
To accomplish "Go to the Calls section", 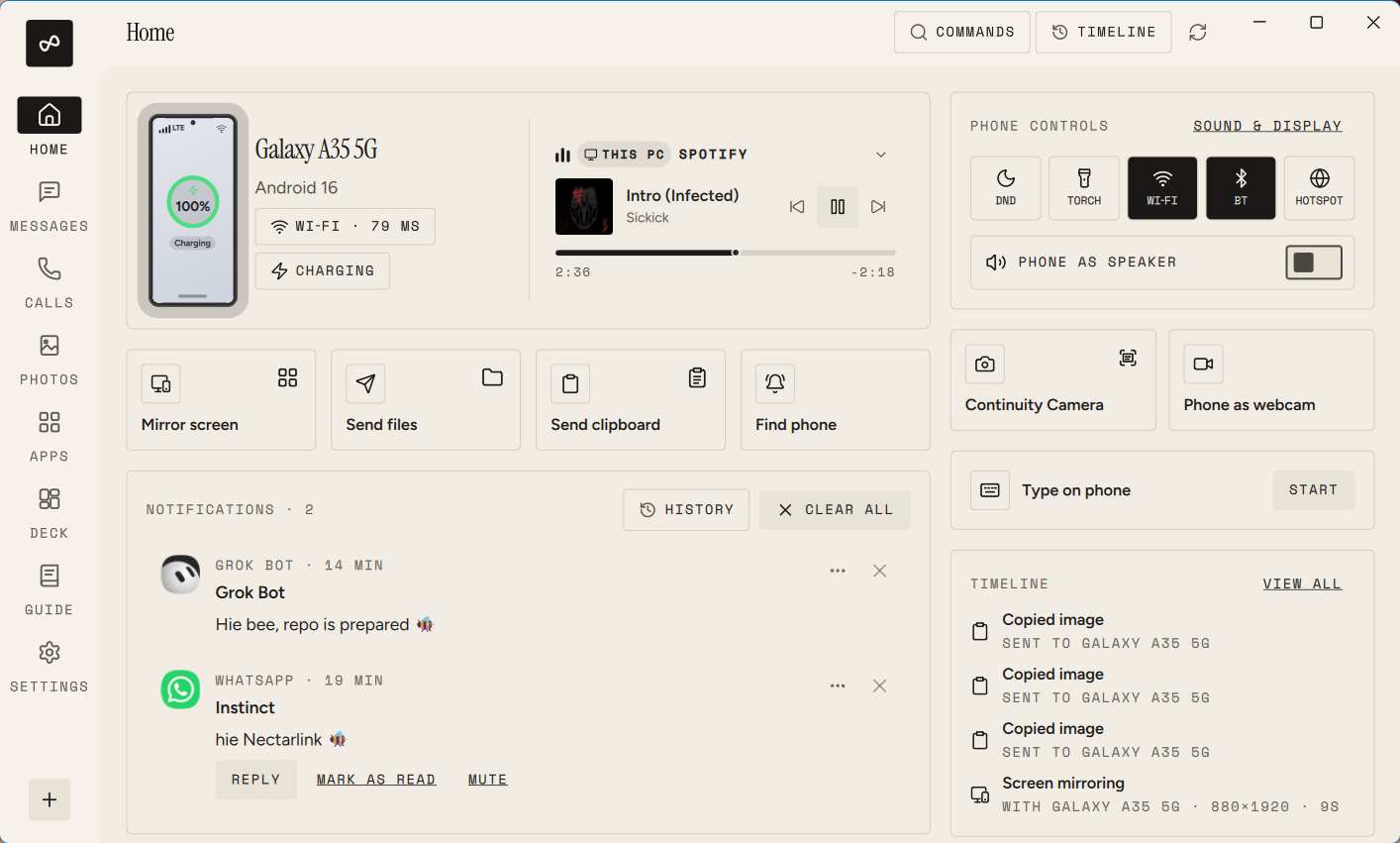I will (50, 283).
